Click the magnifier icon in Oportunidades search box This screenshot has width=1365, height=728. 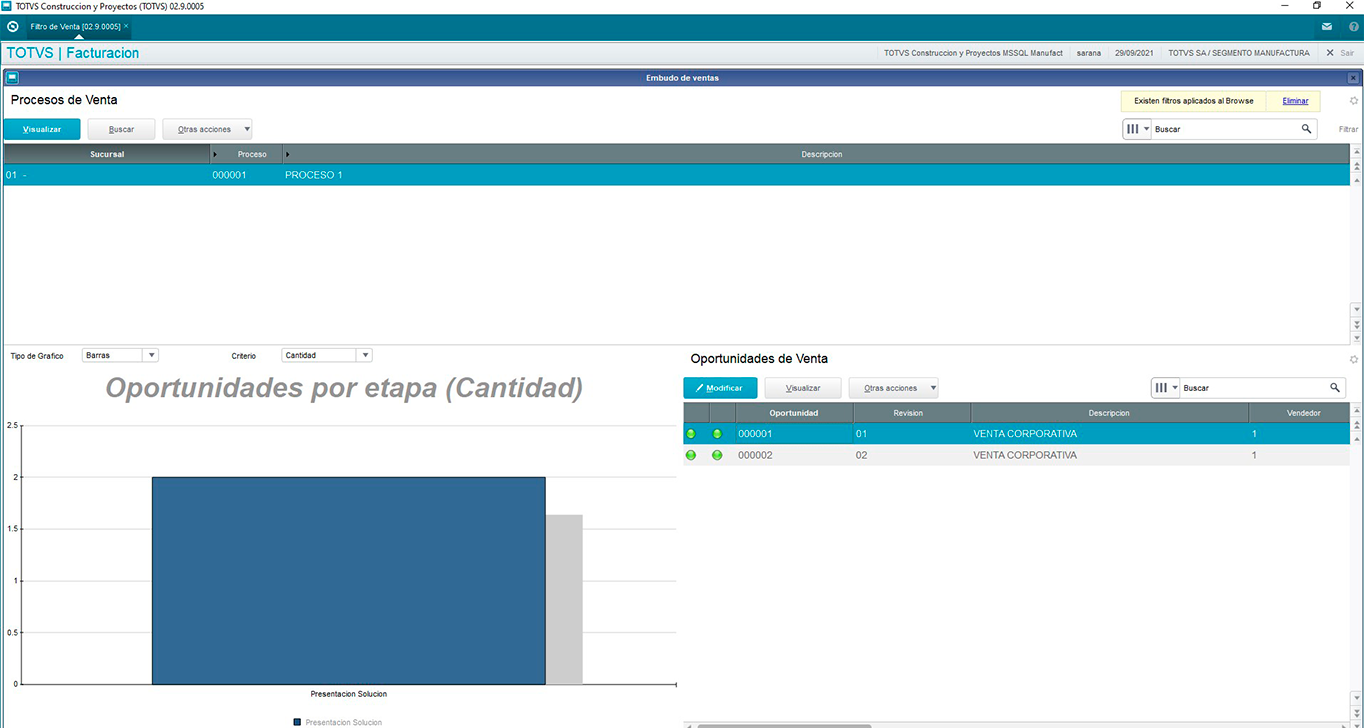pos(1334,387)
